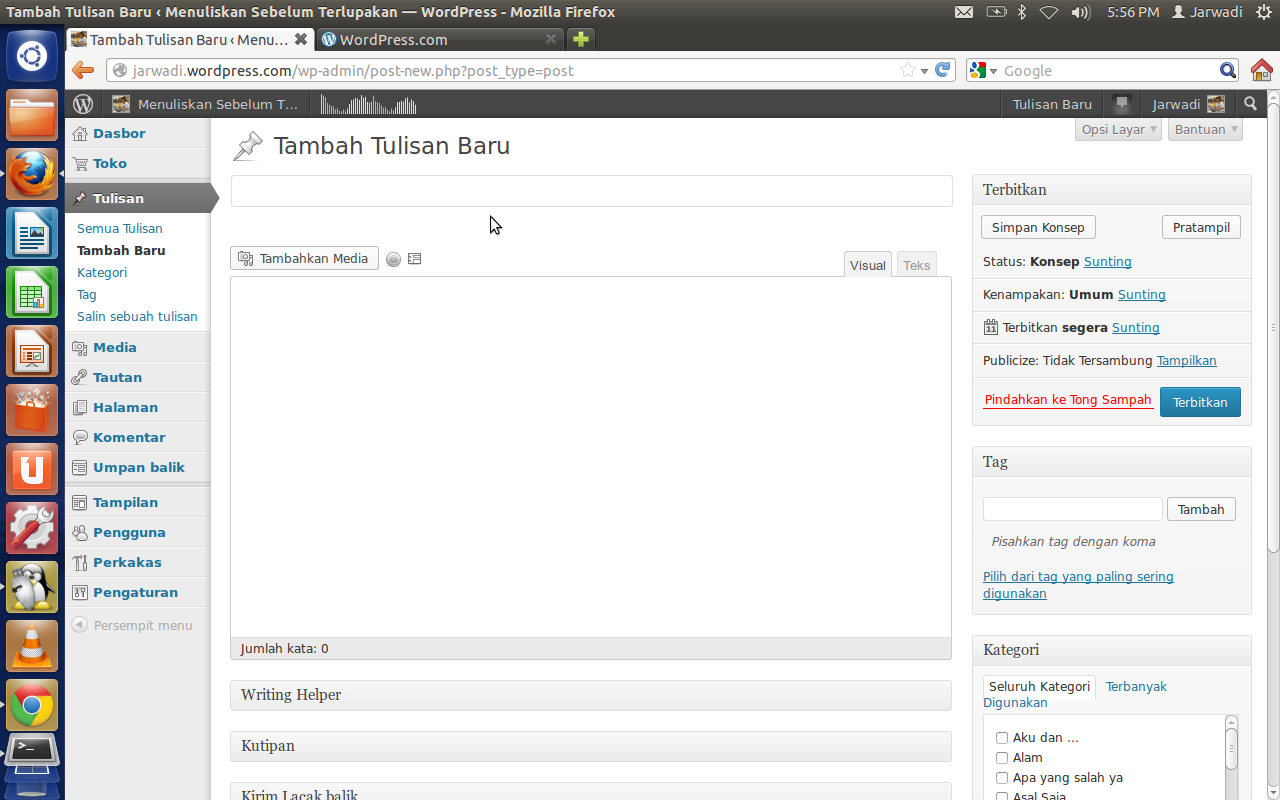Open the notifications icon in admin bar
This screenshot has width=1280, height=800.
1122,104
